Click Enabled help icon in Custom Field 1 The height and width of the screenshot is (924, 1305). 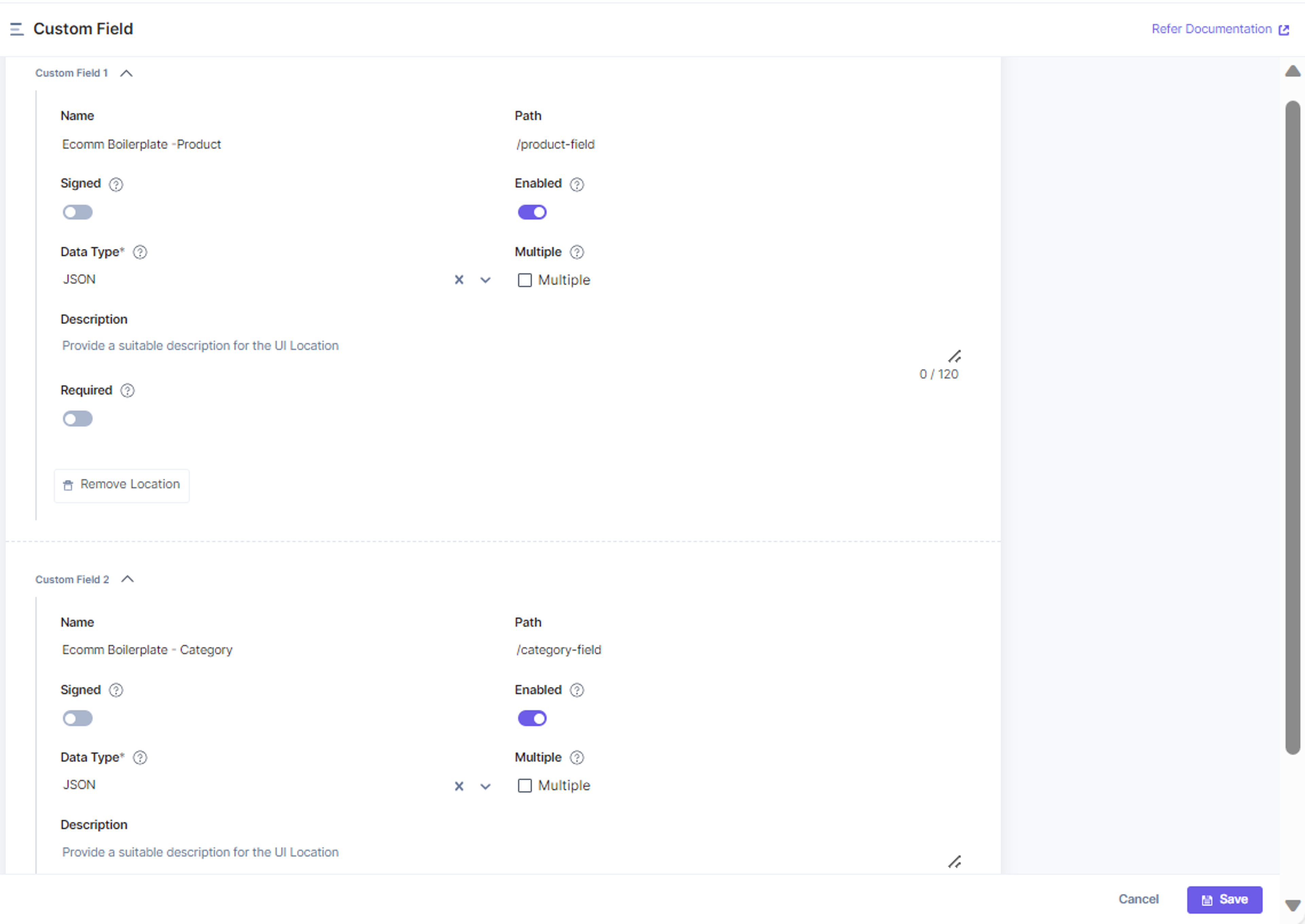tap(577, 184)
